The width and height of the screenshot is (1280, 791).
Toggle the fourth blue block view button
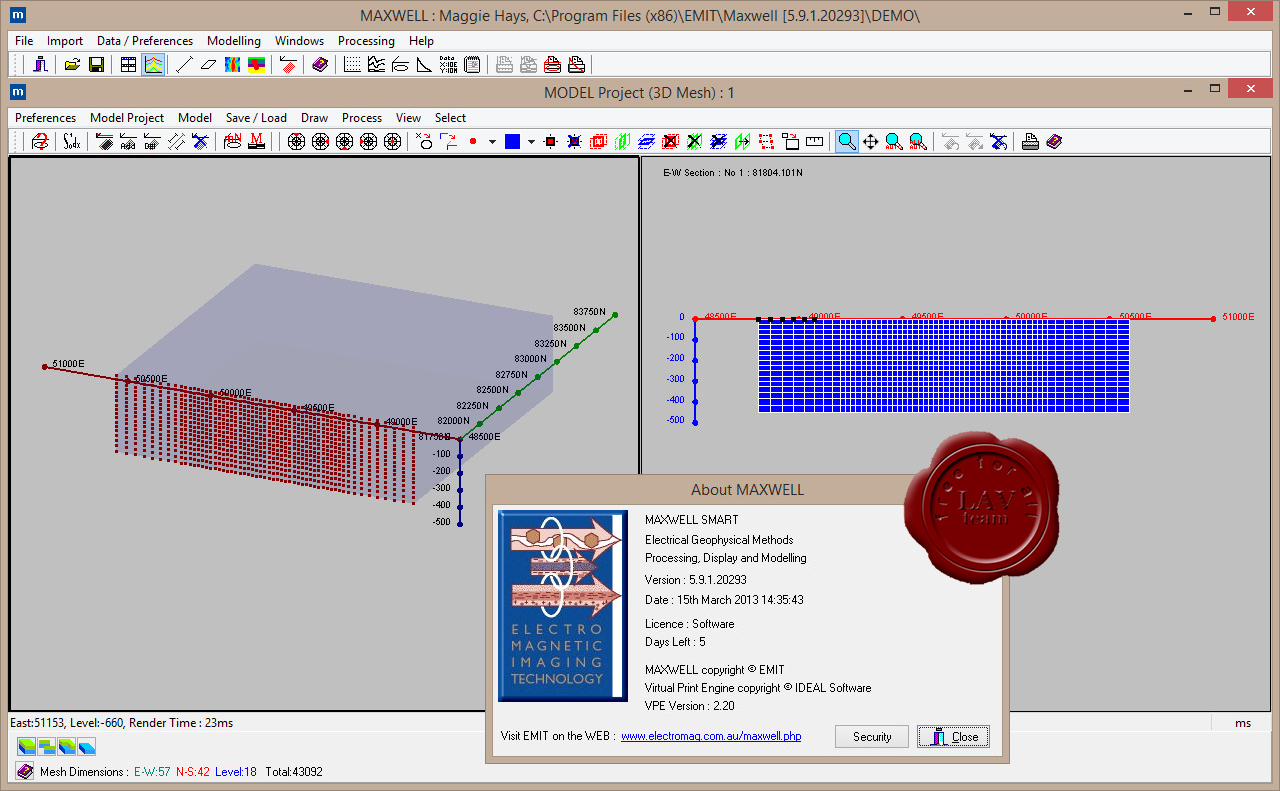tap(87, 746)
